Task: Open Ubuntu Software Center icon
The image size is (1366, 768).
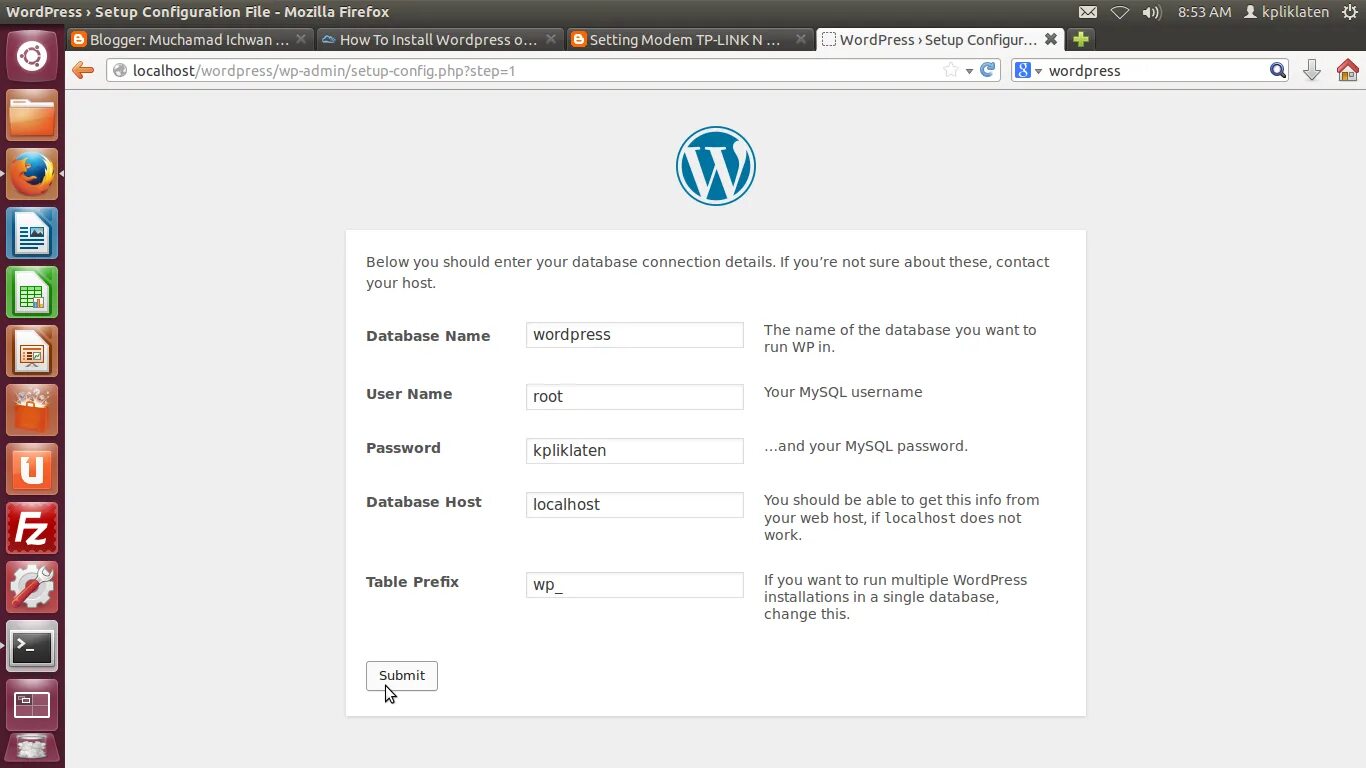Action: (x=32, y=411)
